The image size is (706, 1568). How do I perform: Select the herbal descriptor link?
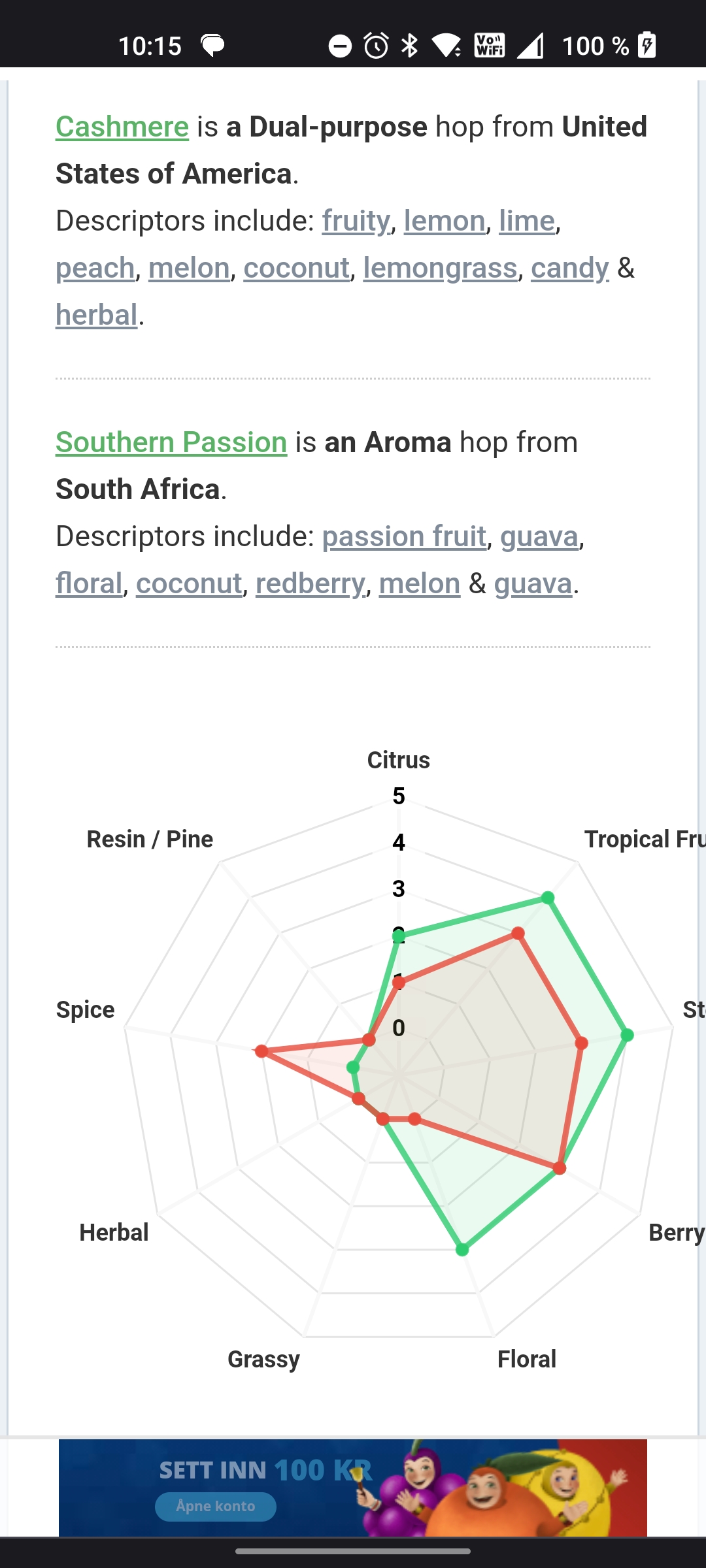pos(97,315)
